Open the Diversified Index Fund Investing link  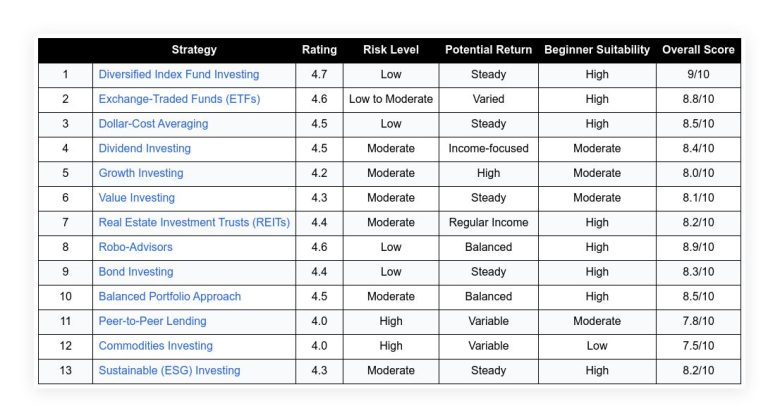(178, 75)
